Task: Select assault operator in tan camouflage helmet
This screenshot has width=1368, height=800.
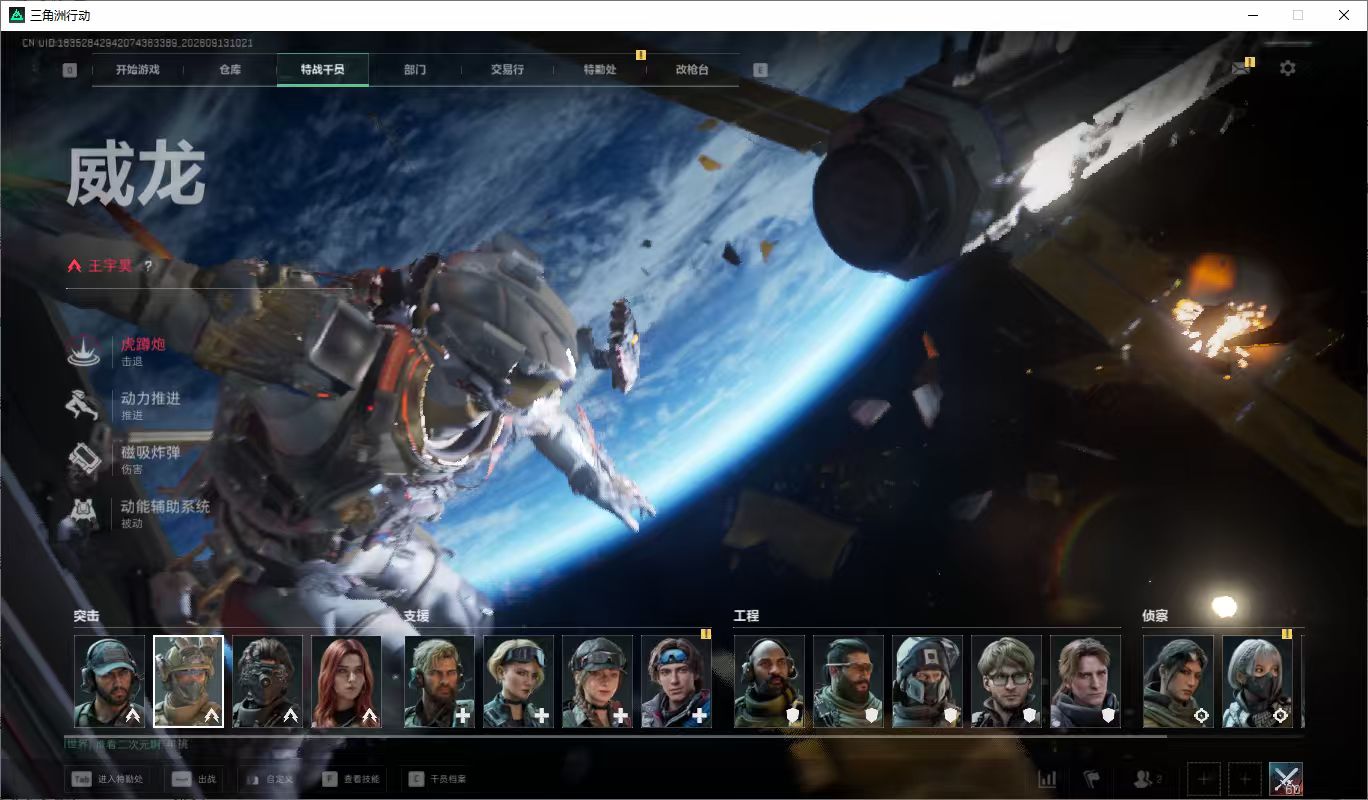Action: coord(189,682)
